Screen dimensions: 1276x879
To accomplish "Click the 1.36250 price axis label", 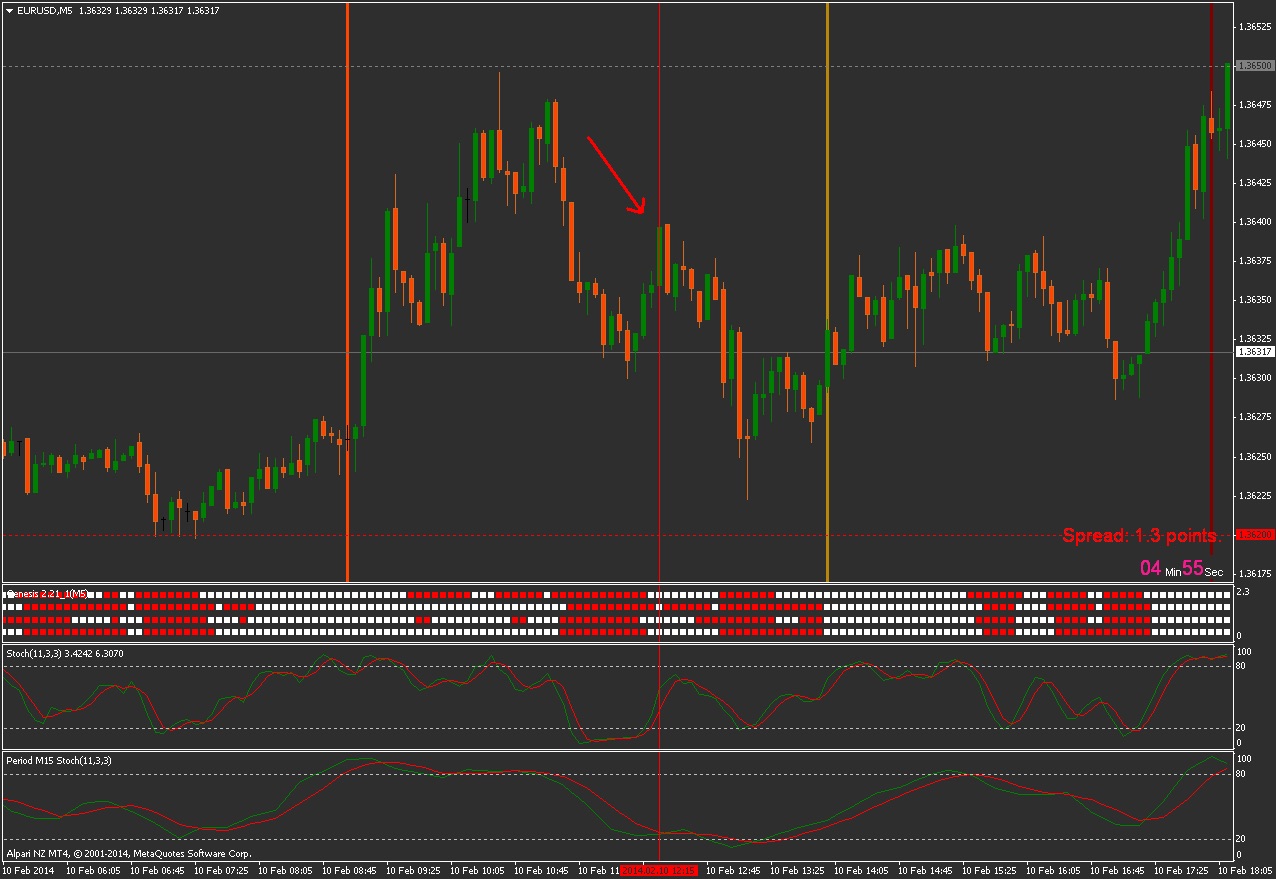I will [1254, 456].
